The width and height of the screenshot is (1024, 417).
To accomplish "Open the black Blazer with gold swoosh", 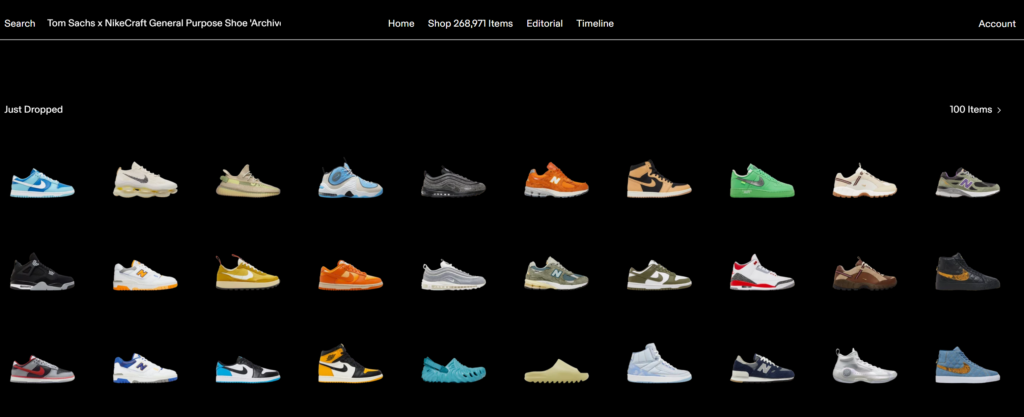I will pos(968,271).
